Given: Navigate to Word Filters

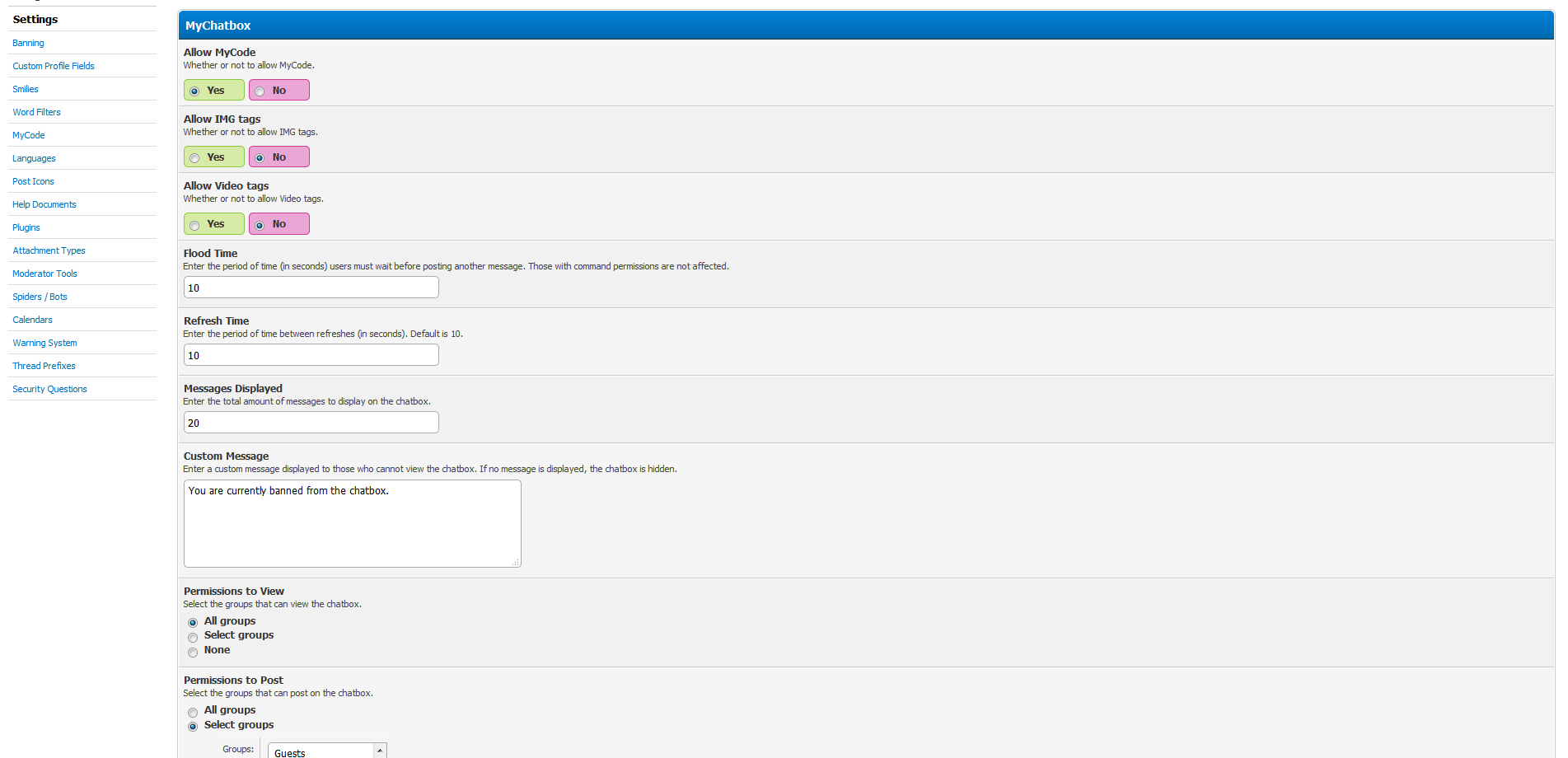Looking at the screenshot, I should 36,112.
